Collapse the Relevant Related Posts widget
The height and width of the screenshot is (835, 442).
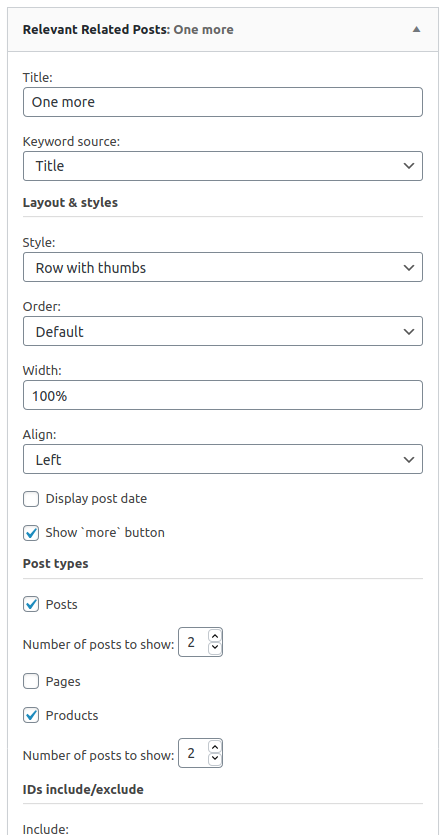(x=416, y=29)
